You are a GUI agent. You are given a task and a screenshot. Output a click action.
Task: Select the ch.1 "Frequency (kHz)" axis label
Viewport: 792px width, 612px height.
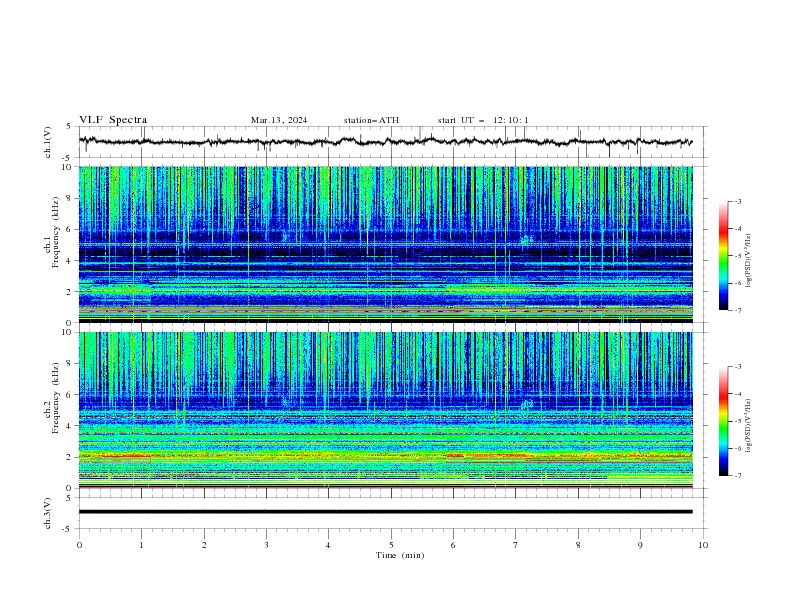(x=56, y=230)
